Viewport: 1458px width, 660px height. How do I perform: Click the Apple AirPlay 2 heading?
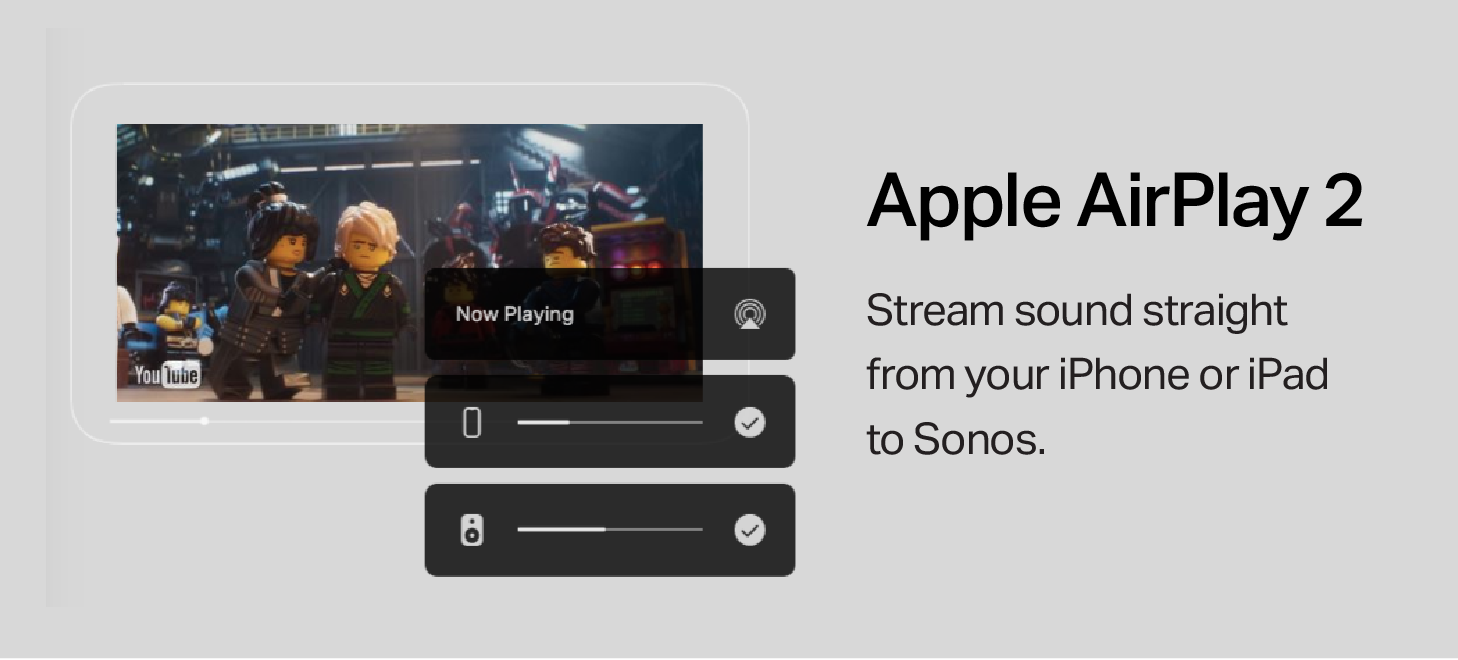[x=1117, y=200]
